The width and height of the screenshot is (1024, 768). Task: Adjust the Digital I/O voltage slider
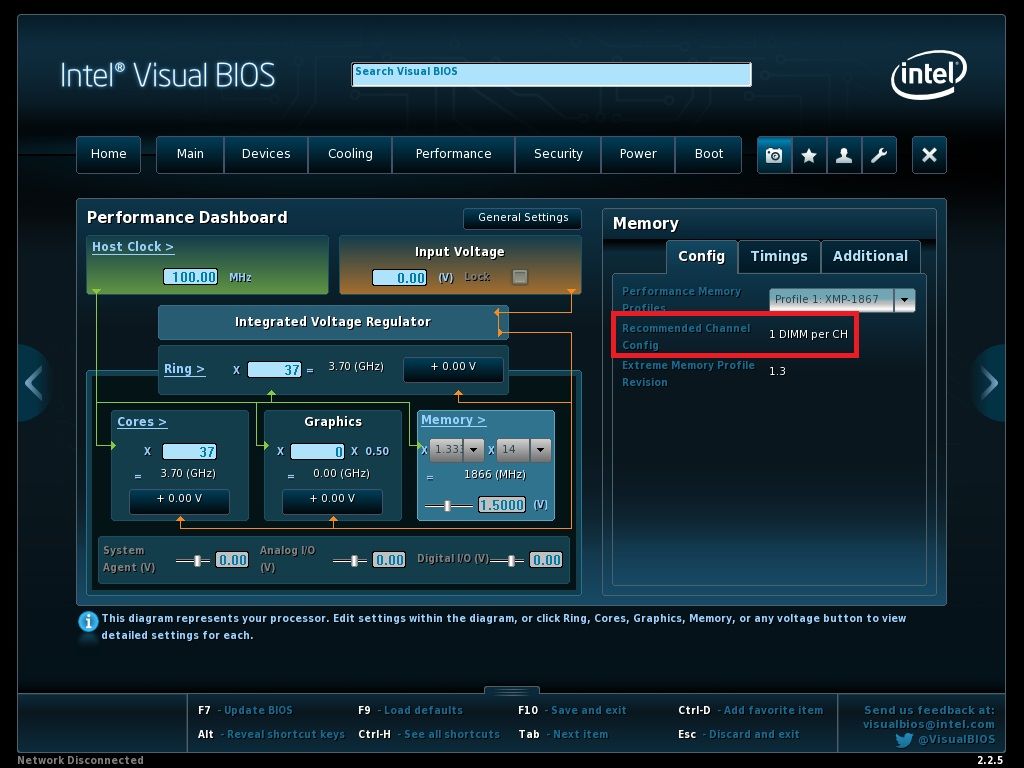511,560
